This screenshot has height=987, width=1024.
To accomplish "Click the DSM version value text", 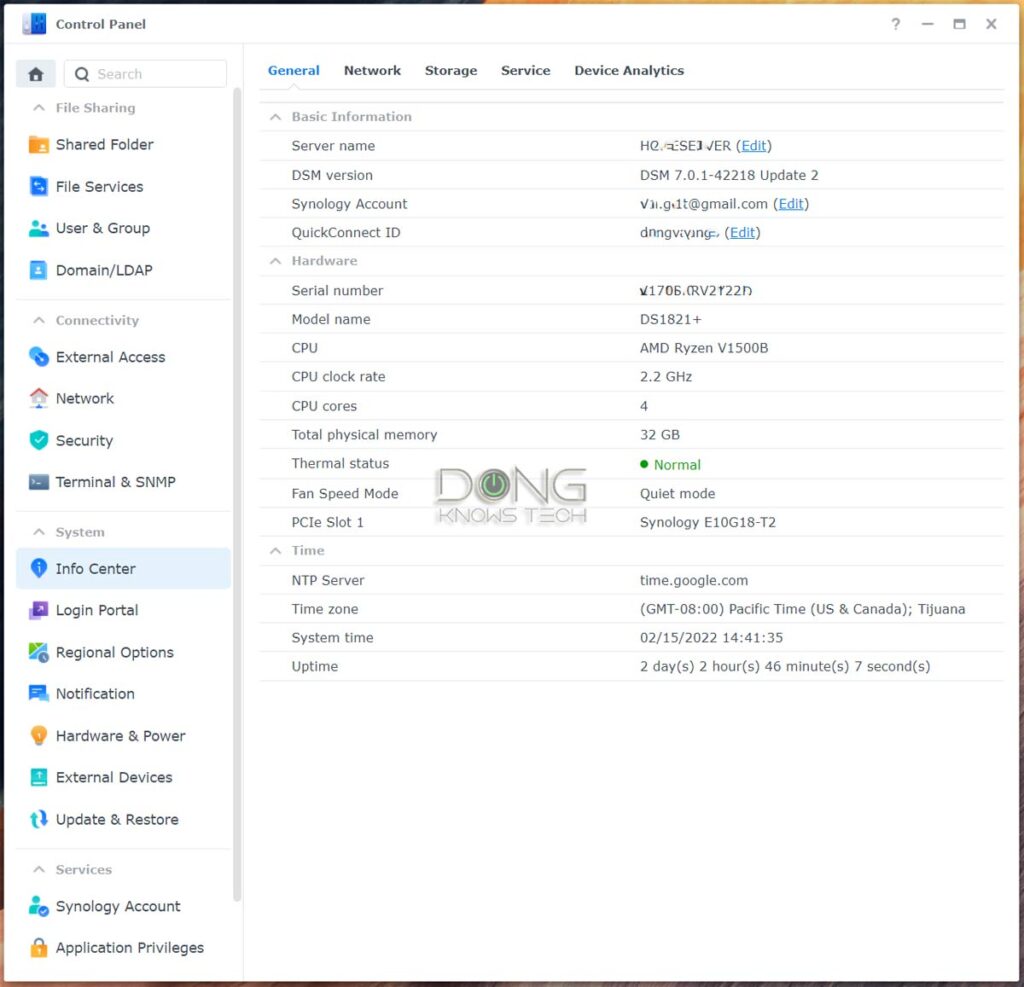I will (x=729, y=175).
